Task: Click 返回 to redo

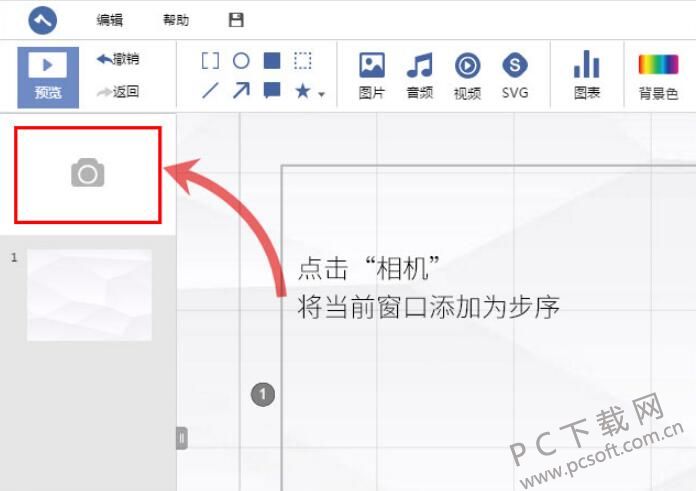Action: click(x=118, y=92)
